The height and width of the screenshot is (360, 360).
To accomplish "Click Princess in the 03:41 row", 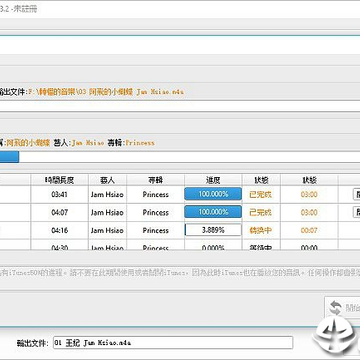I will point(156,194).
